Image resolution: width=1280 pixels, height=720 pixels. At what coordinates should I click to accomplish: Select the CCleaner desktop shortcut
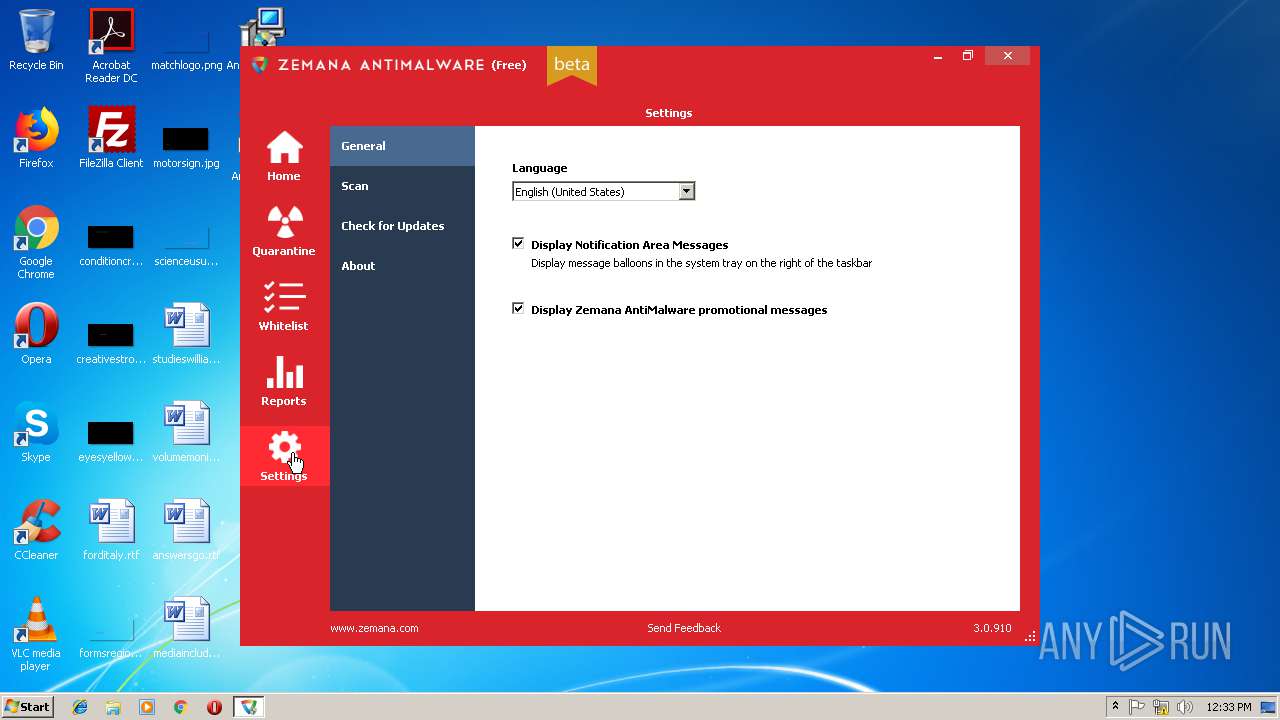36,530
